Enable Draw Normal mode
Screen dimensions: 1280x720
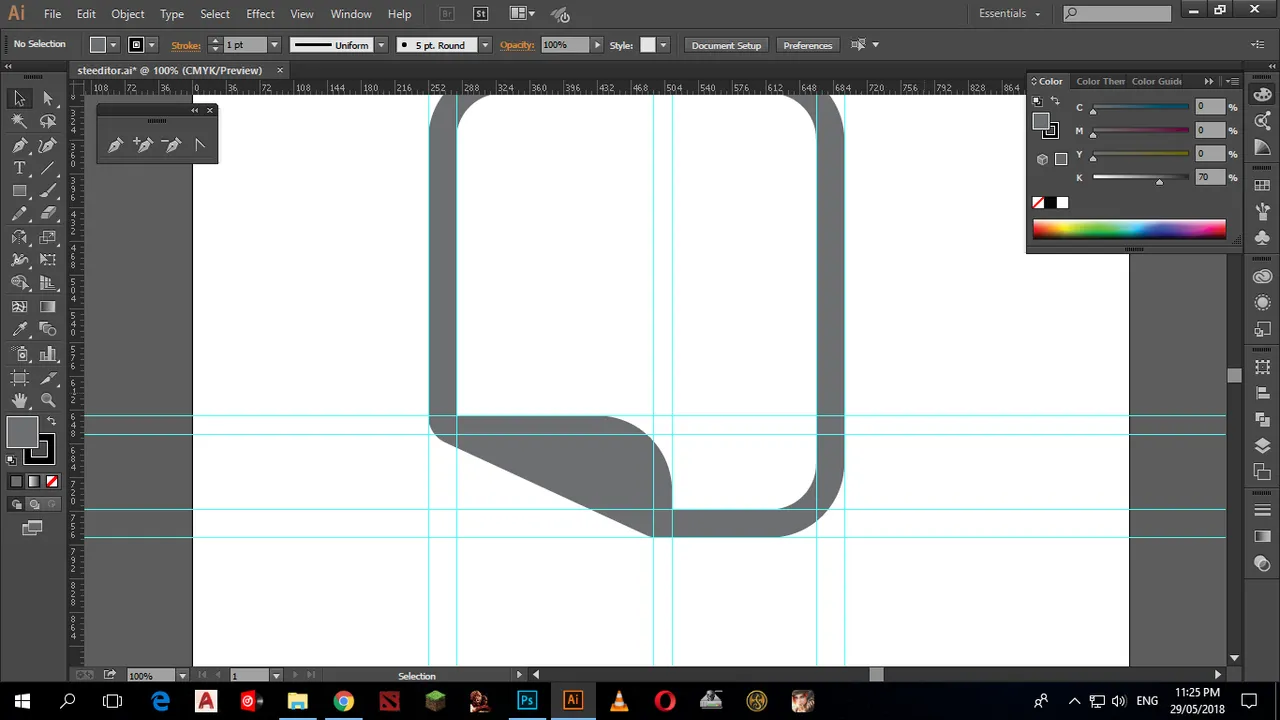click(x=16, y=505)
